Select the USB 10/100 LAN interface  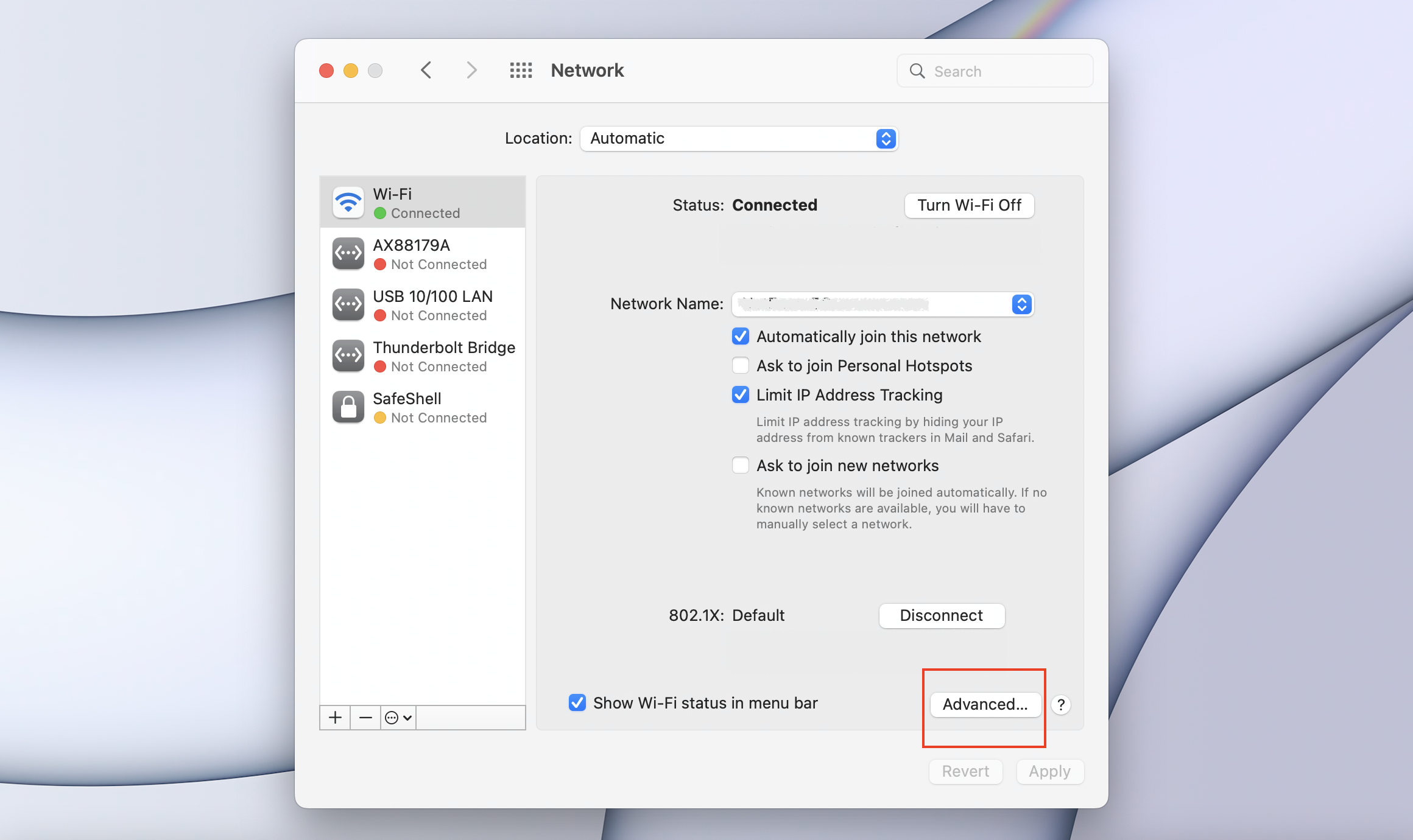[423, 304]
